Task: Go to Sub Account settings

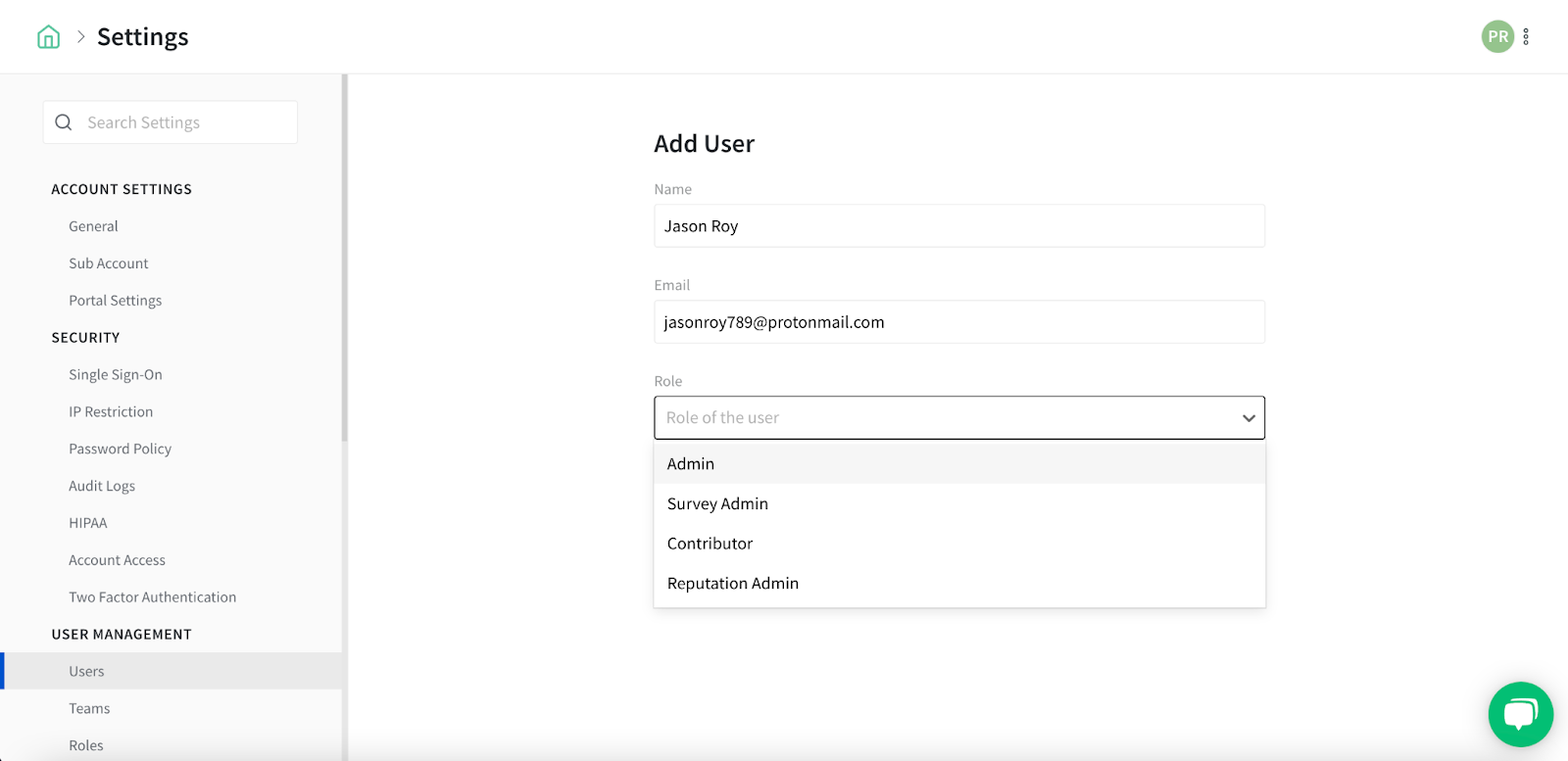Action: coord(109,263)
